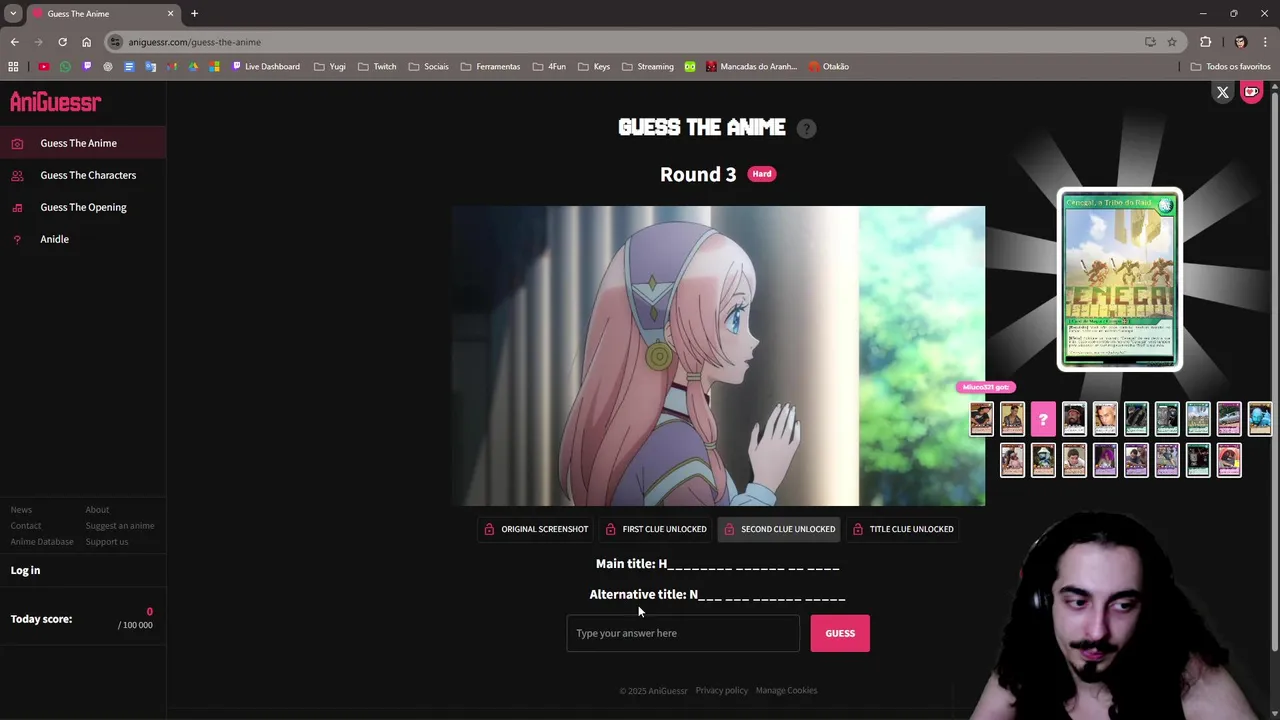Expand the 4Fun bookmark folder
This screenshot has width=1280, height=720.
[549, 67]
